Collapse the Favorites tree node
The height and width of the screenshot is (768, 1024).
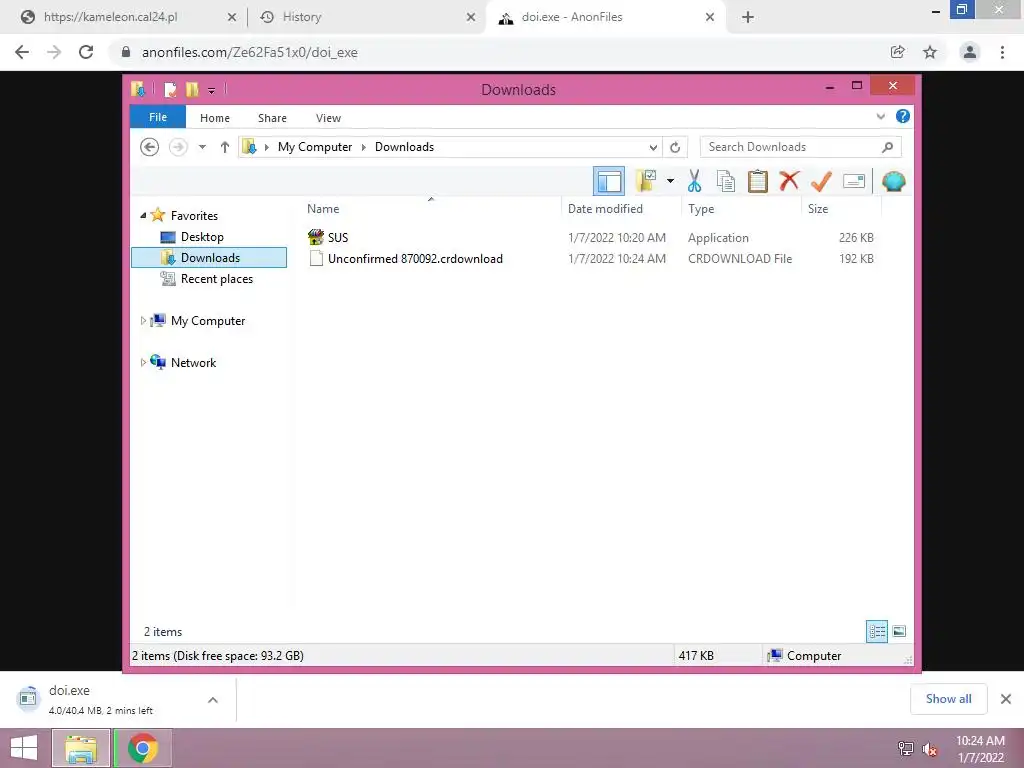[x=143, y=216]
